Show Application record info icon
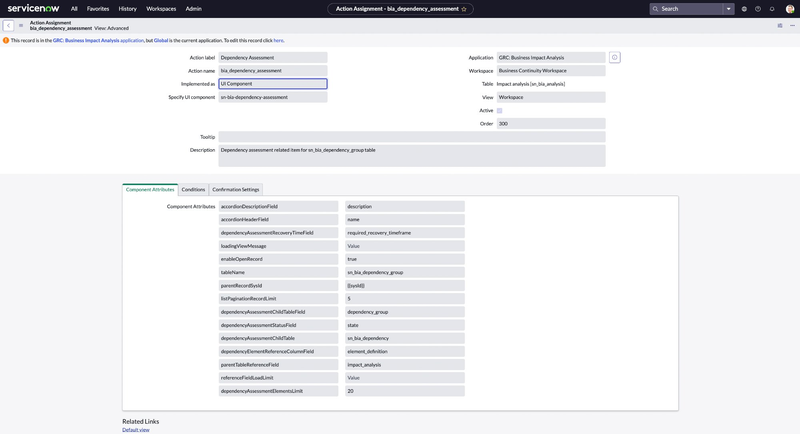The height and width of the screenshot is (434, 800). 614,58
